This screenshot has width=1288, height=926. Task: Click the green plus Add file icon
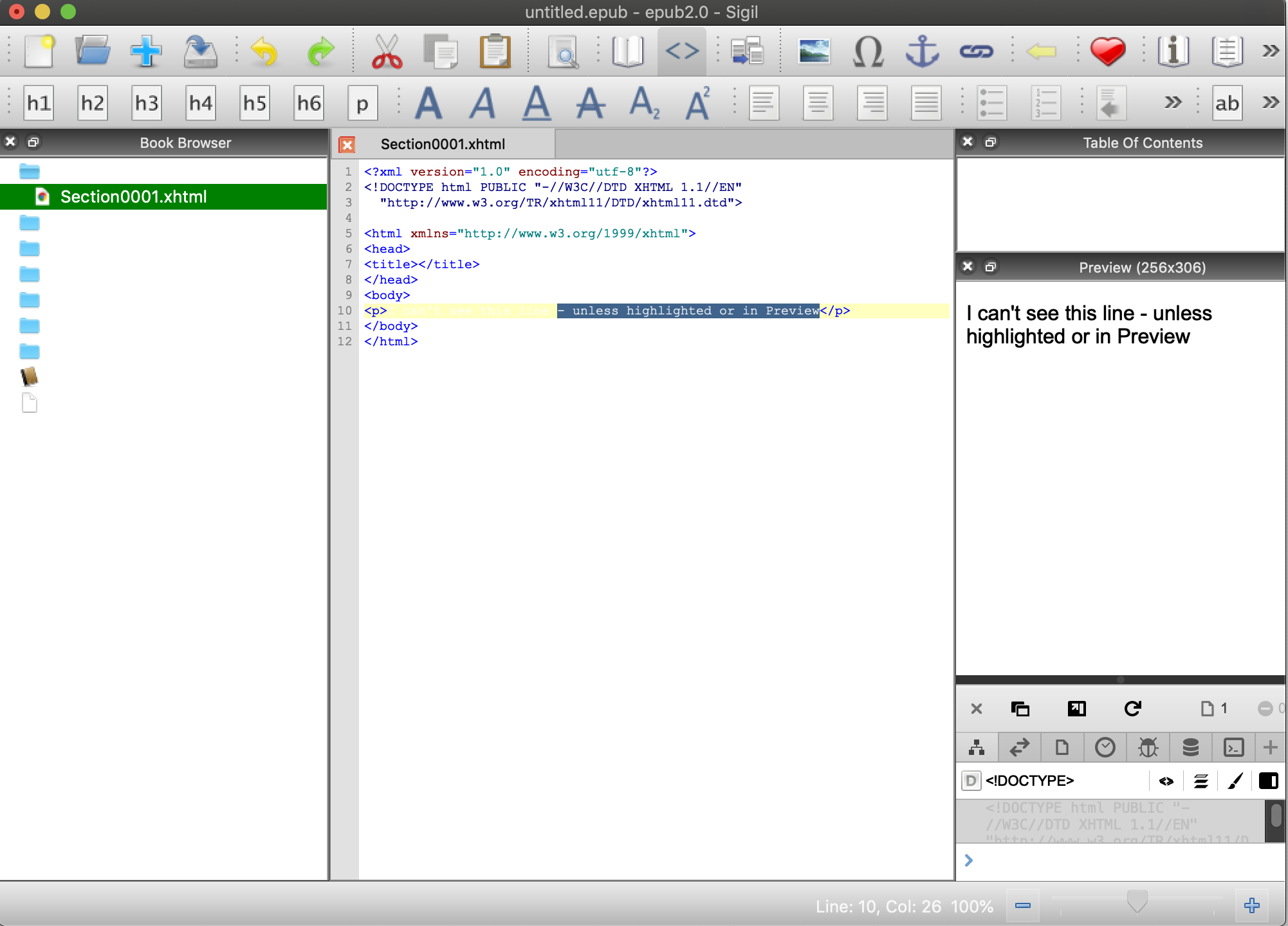(x=146, y=51)
